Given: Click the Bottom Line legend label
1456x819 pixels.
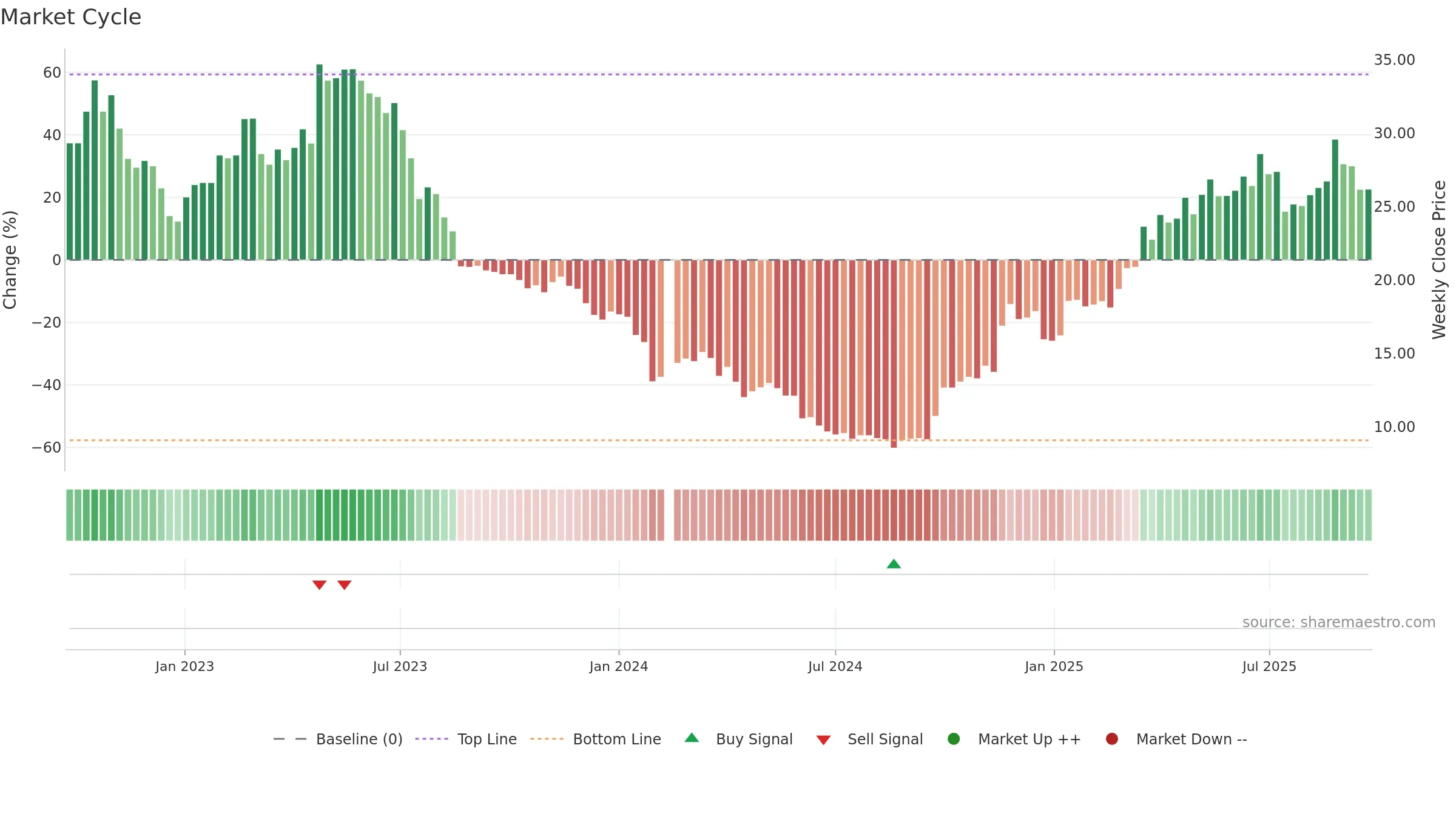Looking at the screenshot, I should point(617,740).
